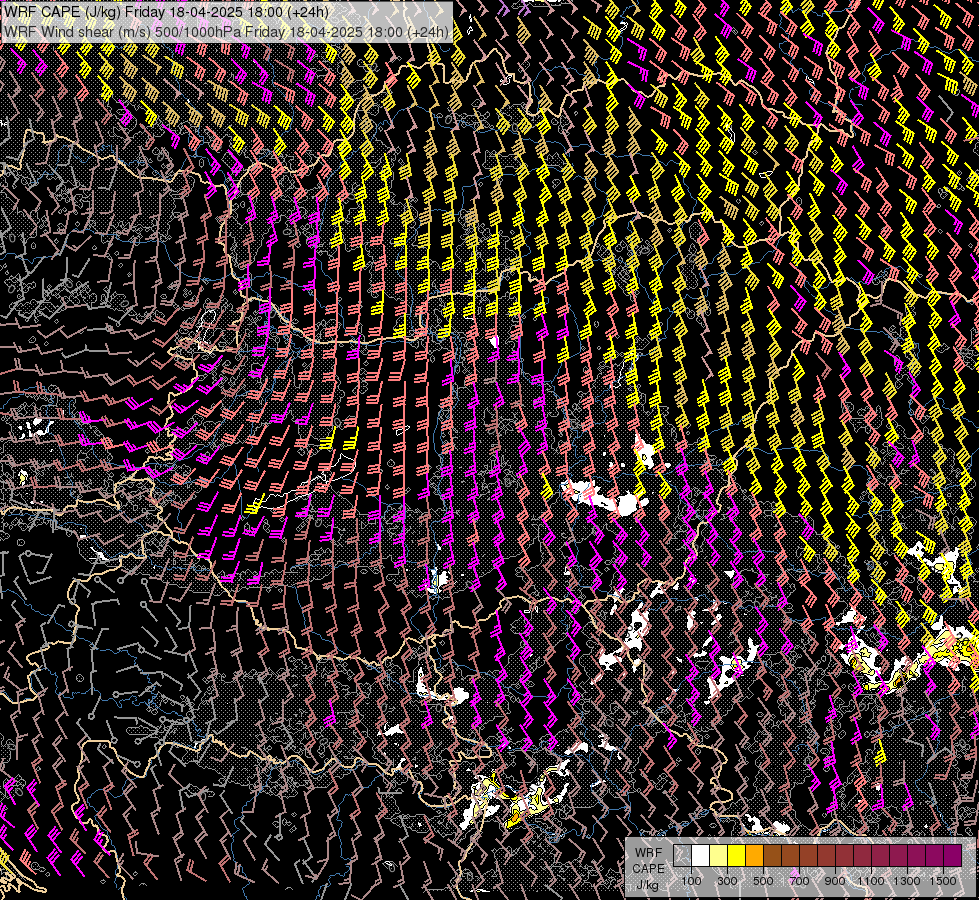Select the white CAPE legend swatch
Viewport: 979px width, 900px height.
click(701, 855)
